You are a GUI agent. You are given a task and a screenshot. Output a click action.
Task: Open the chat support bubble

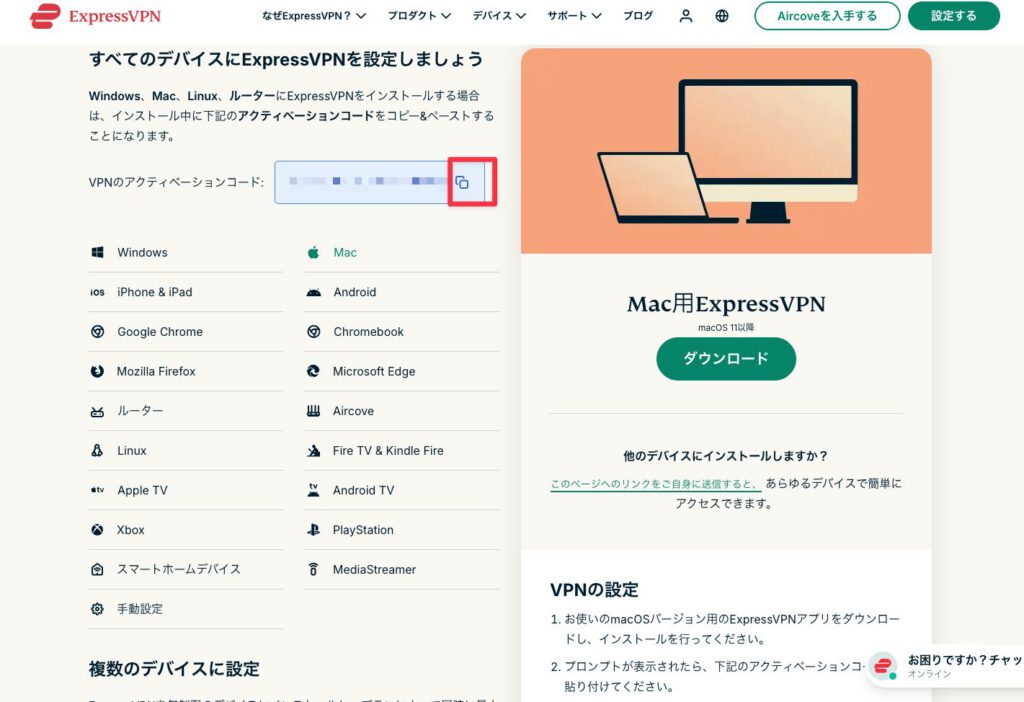pyautogui.click(x=884, y=666)
